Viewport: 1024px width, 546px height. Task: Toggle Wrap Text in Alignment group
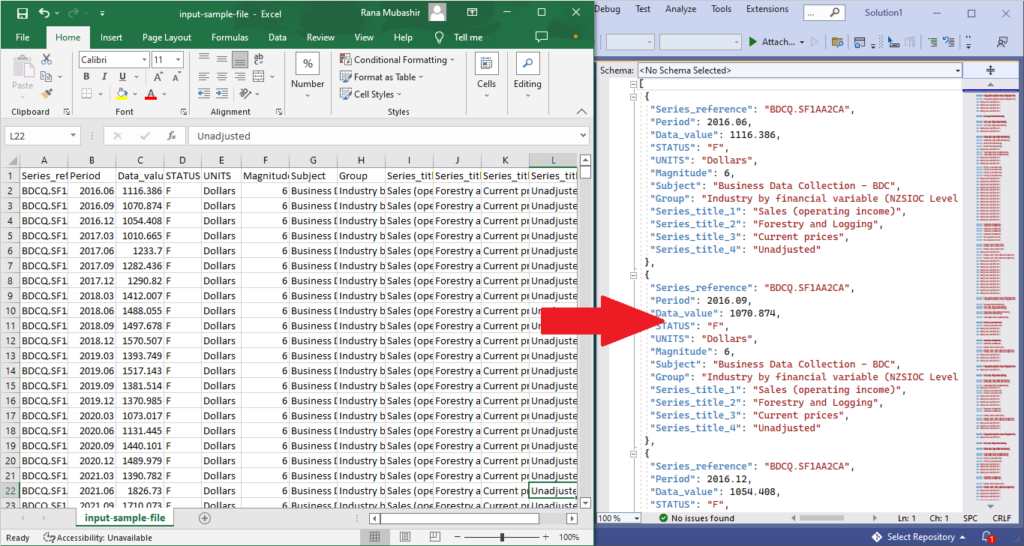(x=259, y=59)
